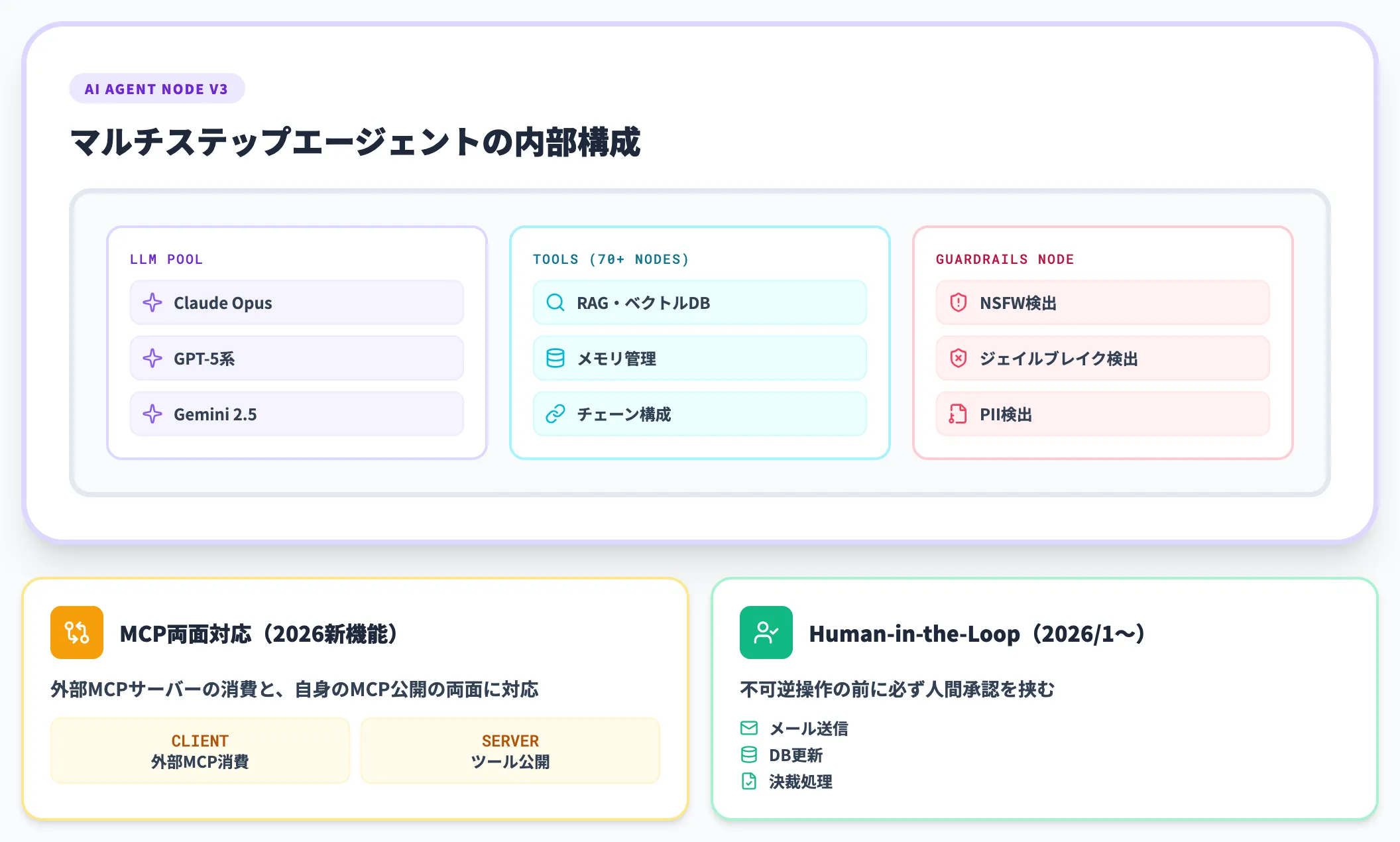Click the メール送信 list item
The width and height of the screenshot is (1400, 842).
(794, 729)
